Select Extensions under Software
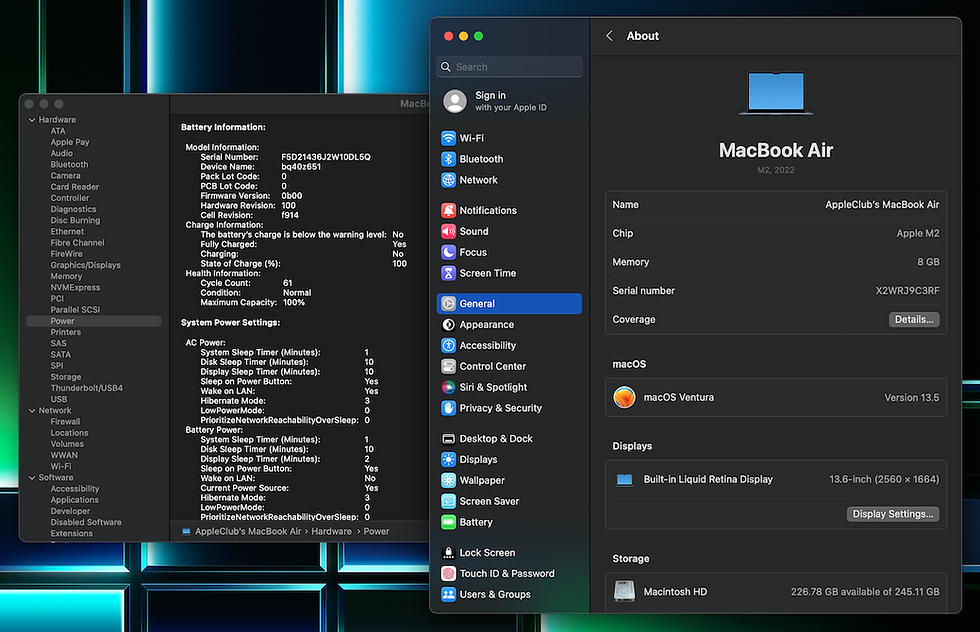Viewport: 980px width, 632px height. coord(72,534)
